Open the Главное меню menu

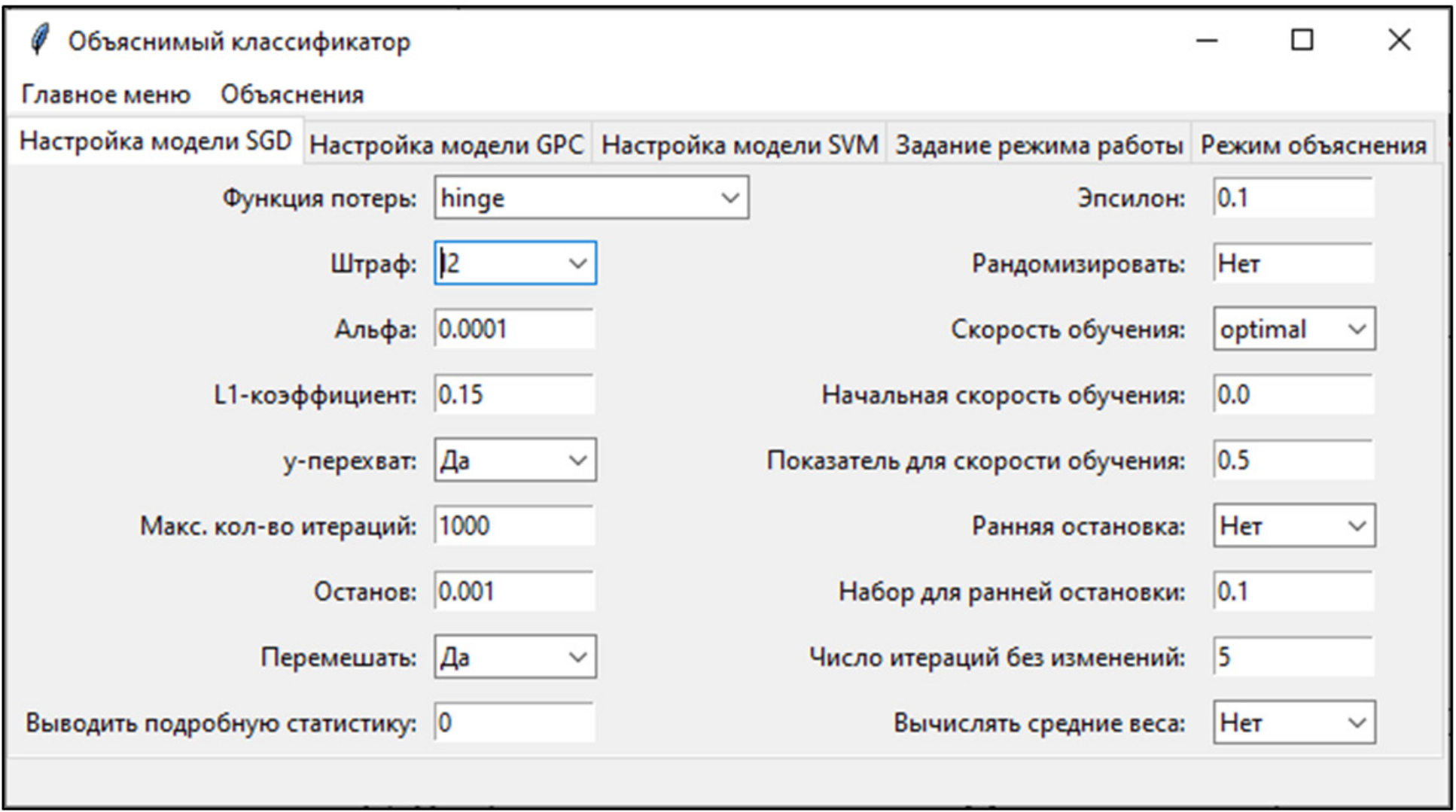(x=105, y=95)
